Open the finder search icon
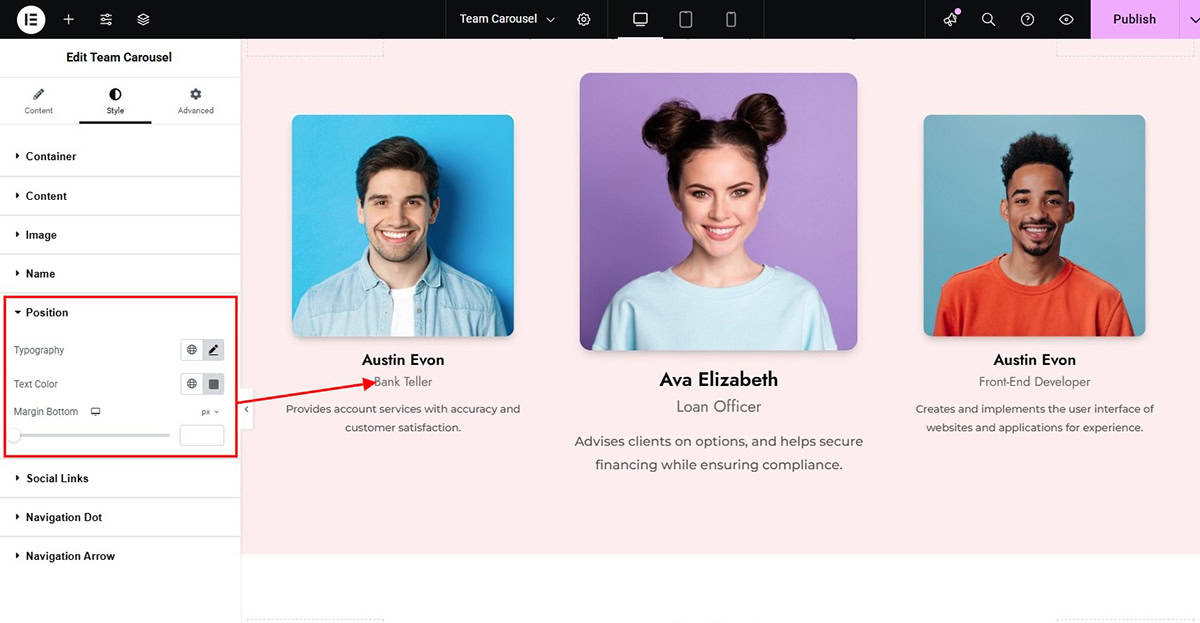The image size is (1200, 623). [x=988, y=19]
